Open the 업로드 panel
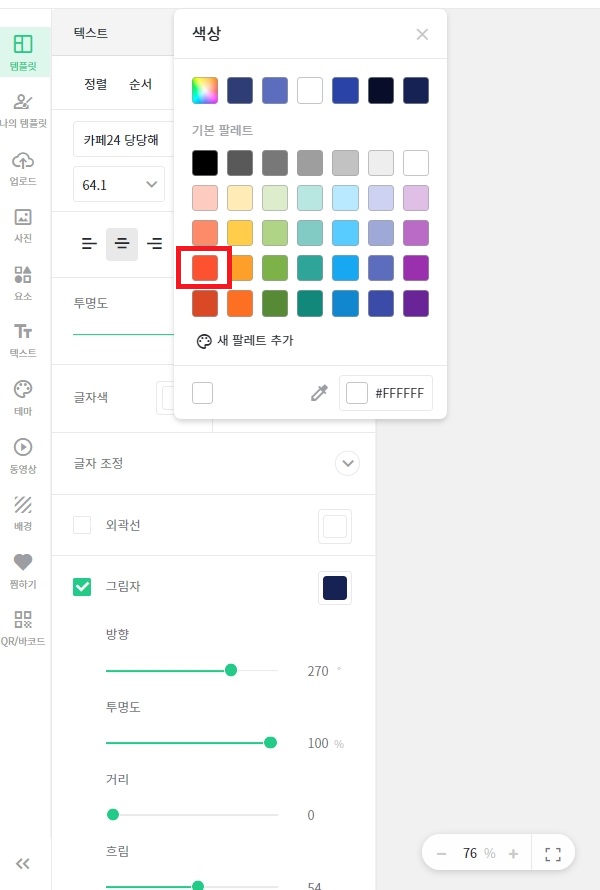Image resolution: width=600 pixels, height=890 pixels. point(23,169)
